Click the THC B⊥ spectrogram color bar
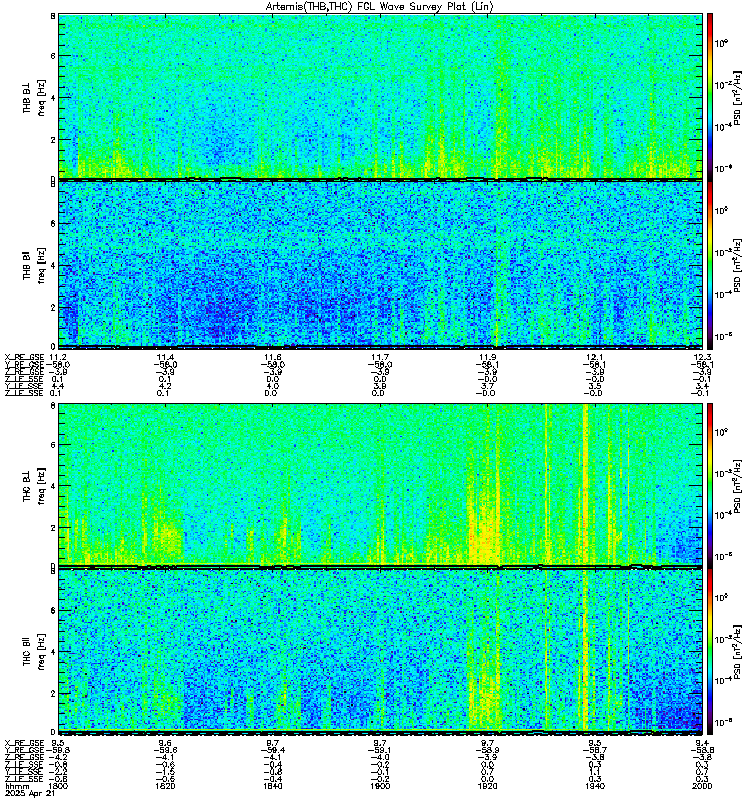750x800 pixels. (x=710, y=486)
